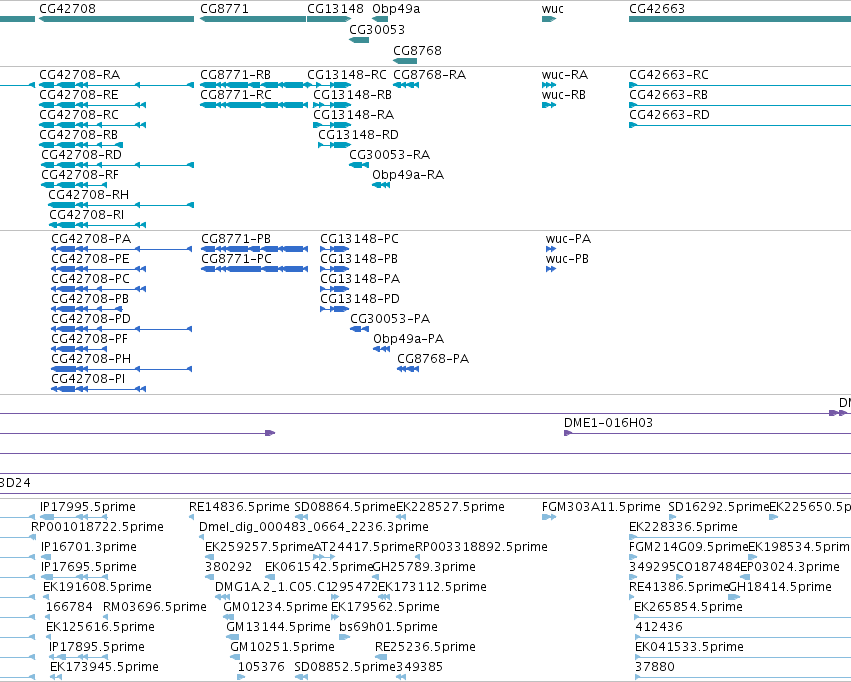Viewport: 851px width, 682px height.
Task: Click EST GM01234.5prime
Action: pos(275,607)
